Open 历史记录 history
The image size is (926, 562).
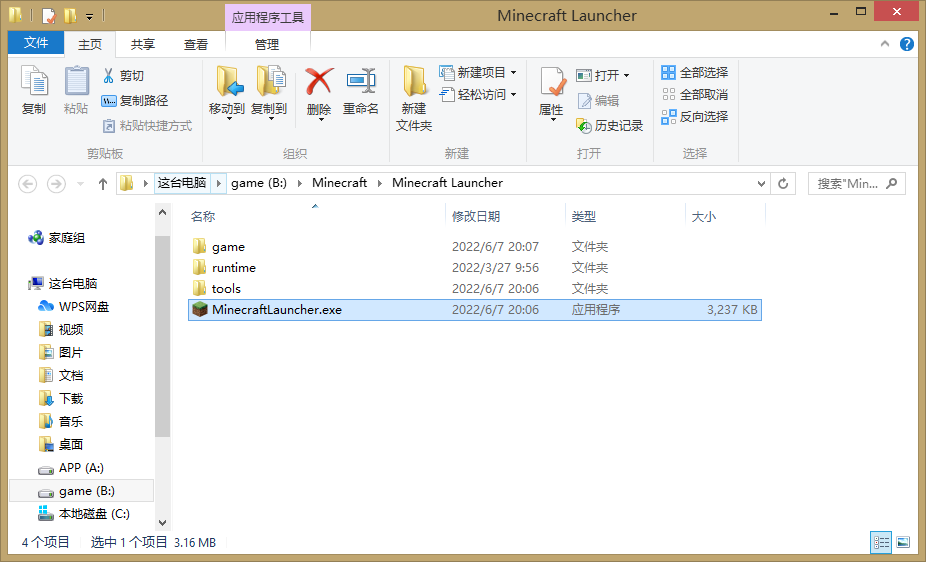coord(609,126)
